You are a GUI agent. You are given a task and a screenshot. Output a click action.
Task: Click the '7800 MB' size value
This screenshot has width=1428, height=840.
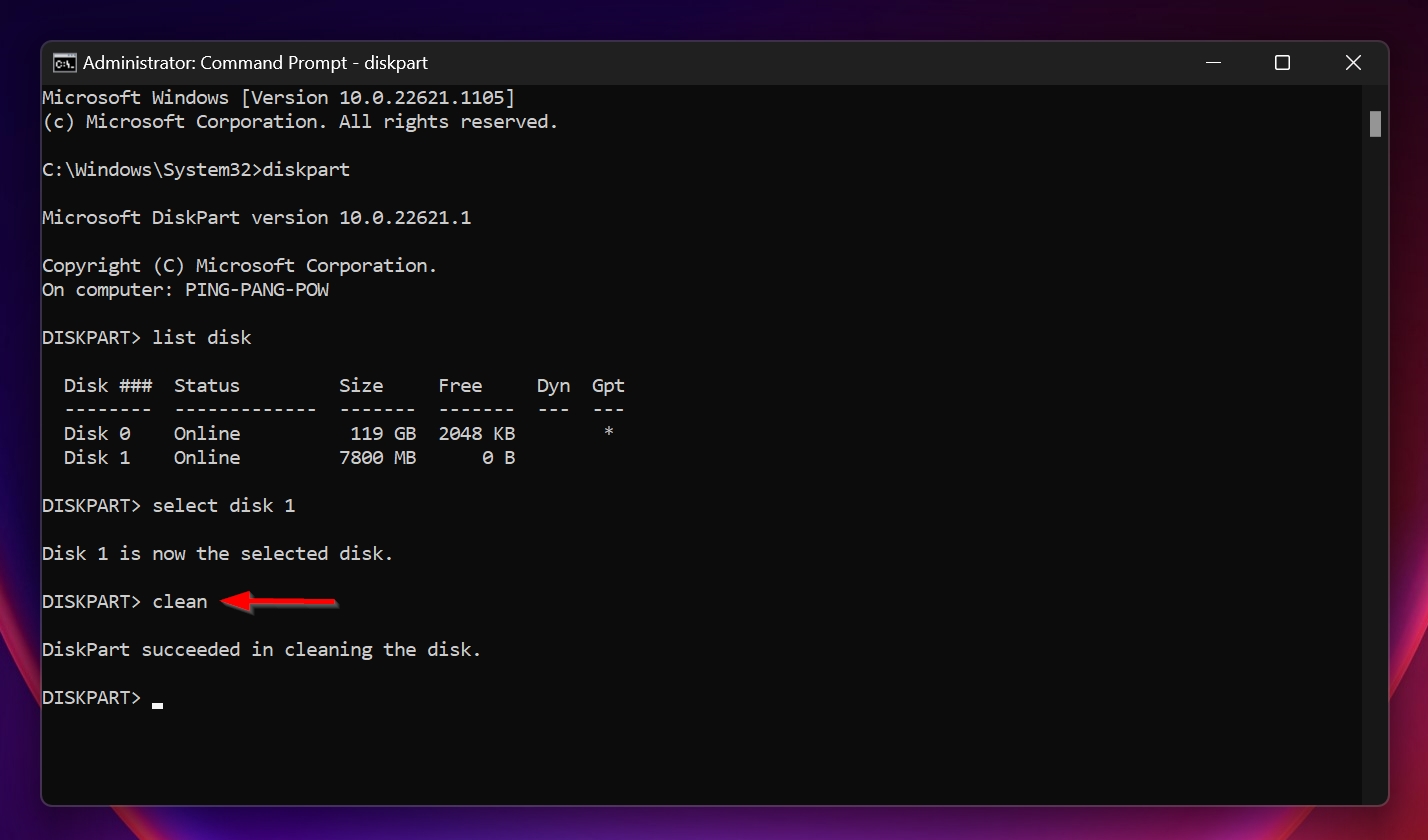coord(378,458)
